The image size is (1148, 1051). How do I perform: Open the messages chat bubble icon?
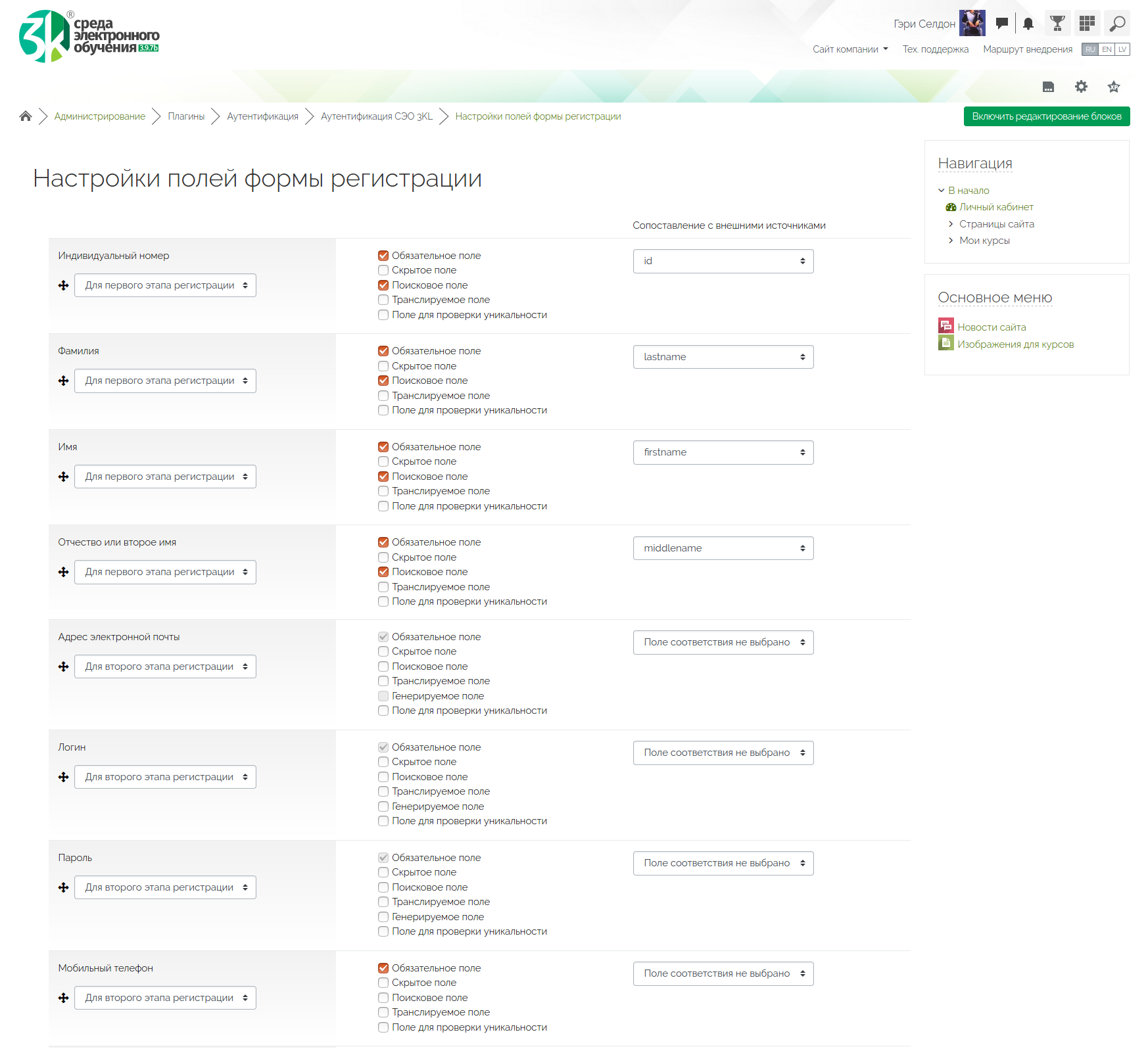tap(1001, 24)
